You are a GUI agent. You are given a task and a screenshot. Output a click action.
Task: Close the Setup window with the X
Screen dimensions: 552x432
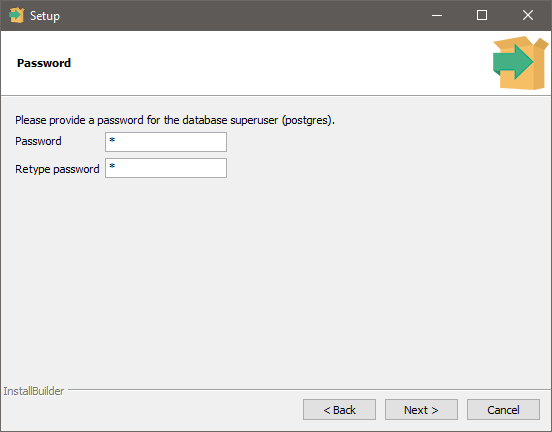point(528,15)
